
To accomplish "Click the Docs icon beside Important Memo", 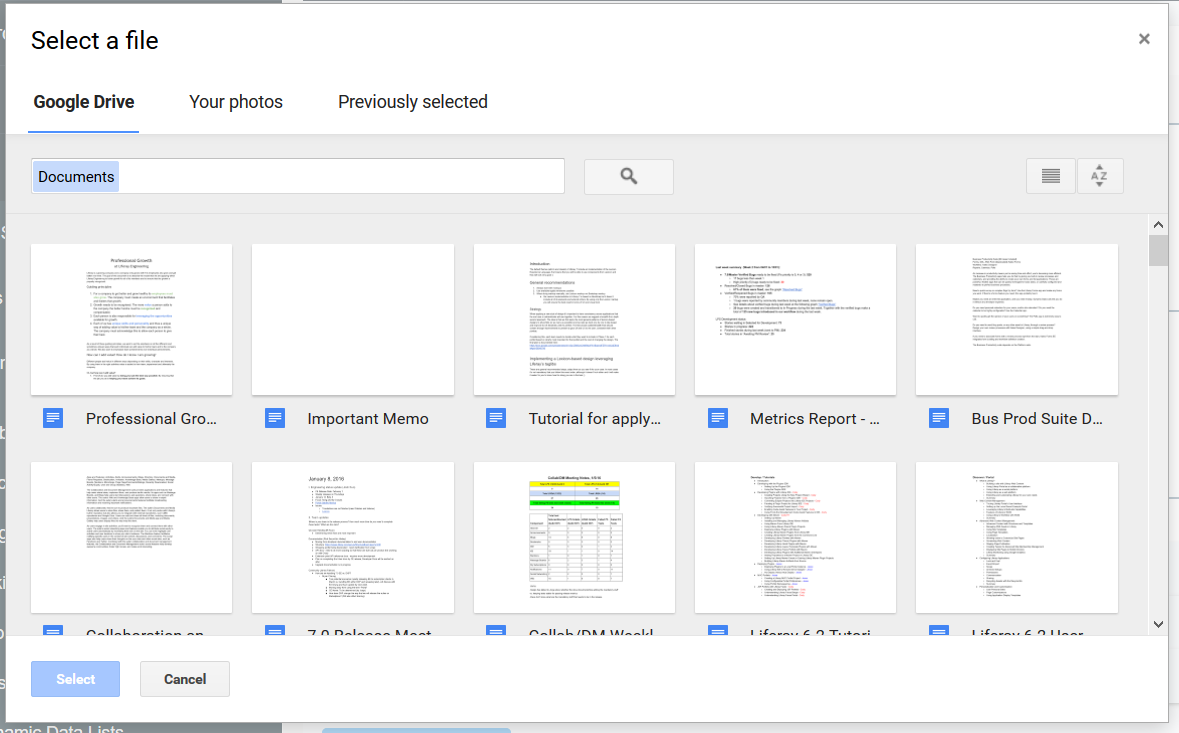I will [x=274, y=418].
